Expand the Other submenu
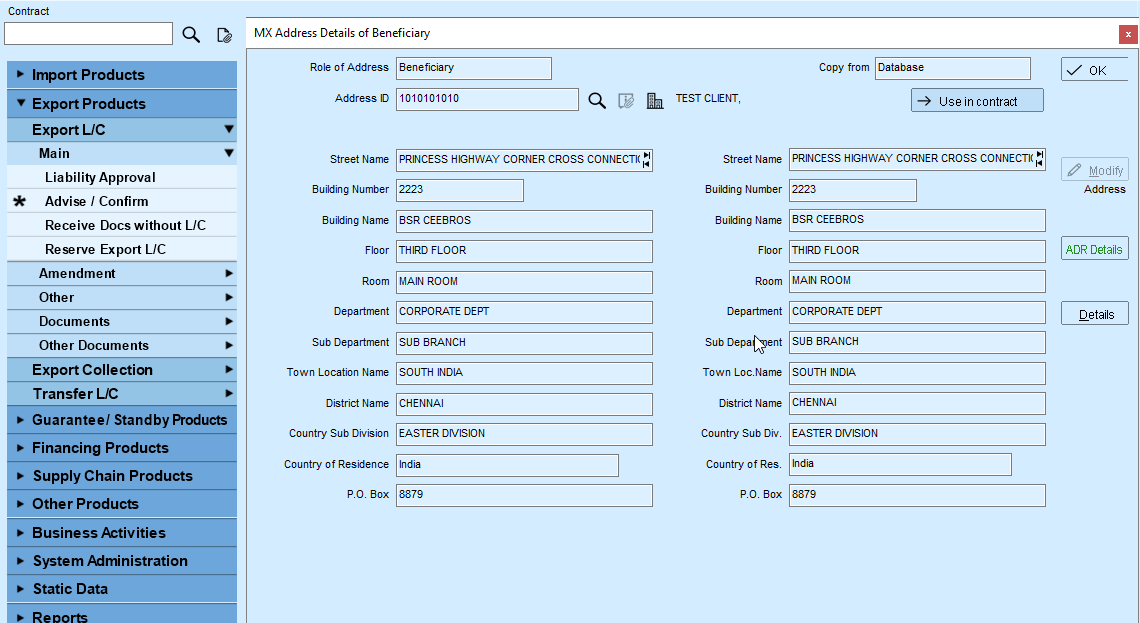This screenshot has width=1140, height=623. tap(122, 297)
